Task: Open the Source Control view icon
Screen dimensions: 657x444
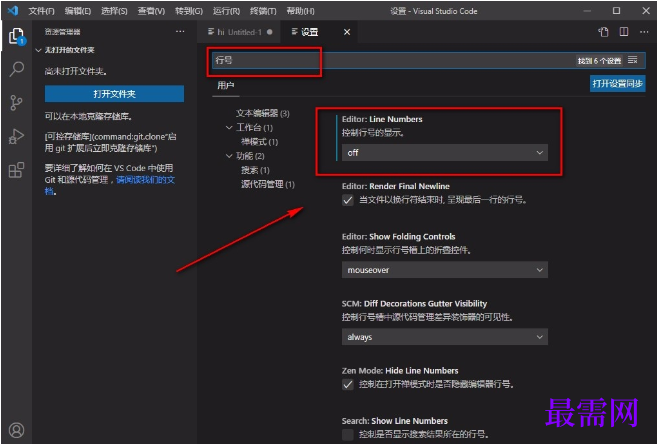Action: pos(16,103)
